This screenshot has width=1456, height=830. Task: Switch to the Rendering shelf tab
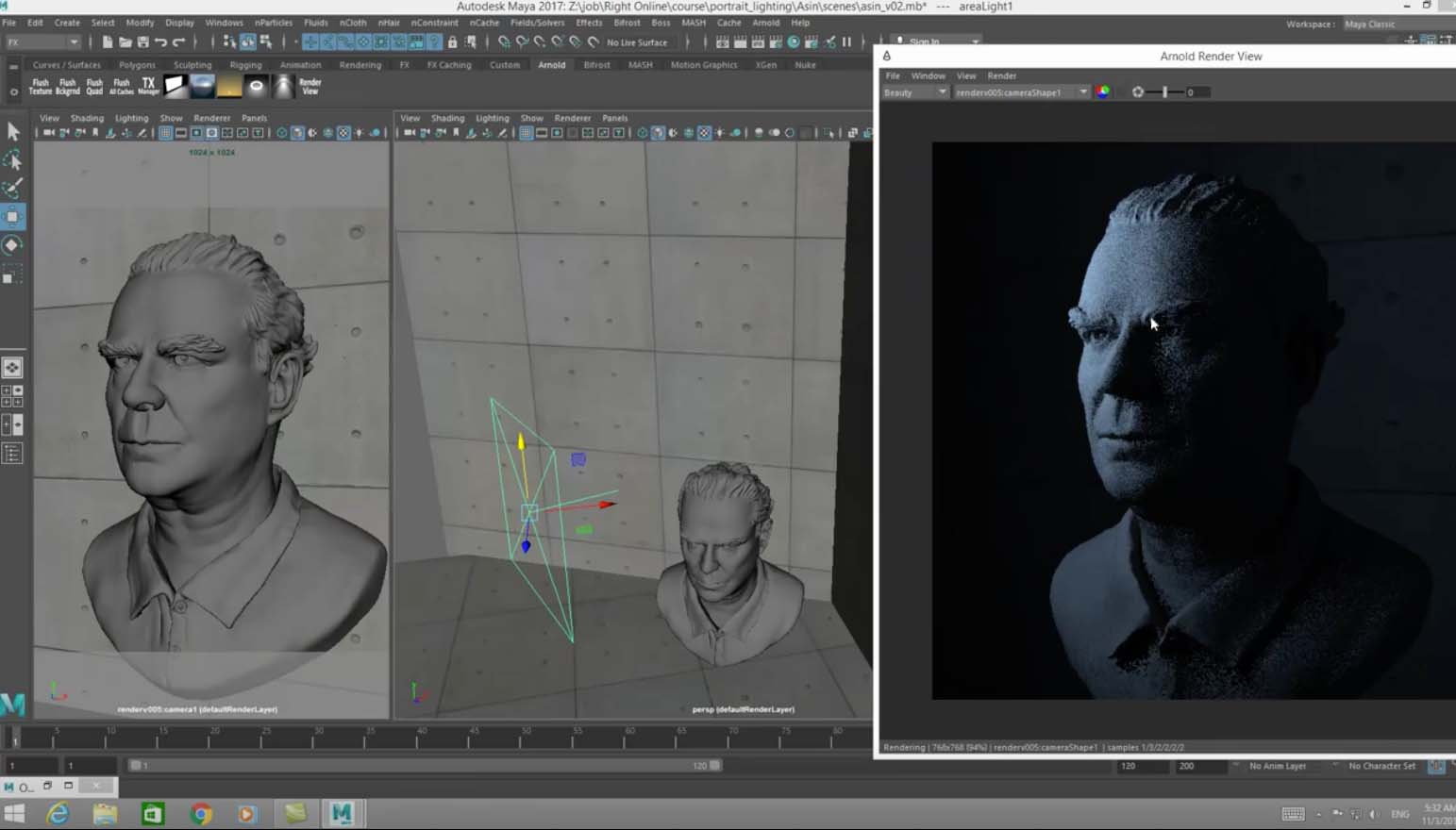coord(360,65)
